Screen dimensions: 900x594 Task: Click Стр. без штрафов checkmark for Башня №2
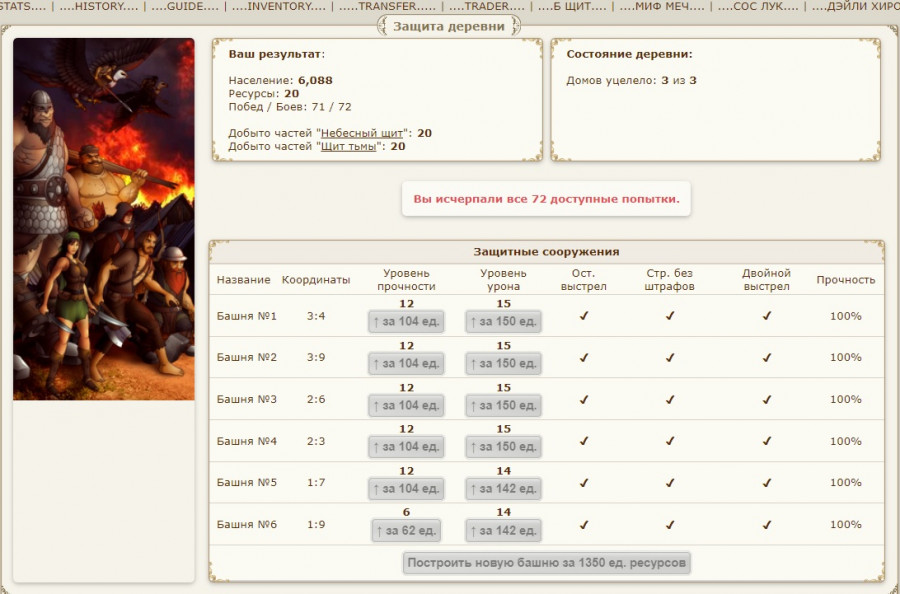pos(669,358)
